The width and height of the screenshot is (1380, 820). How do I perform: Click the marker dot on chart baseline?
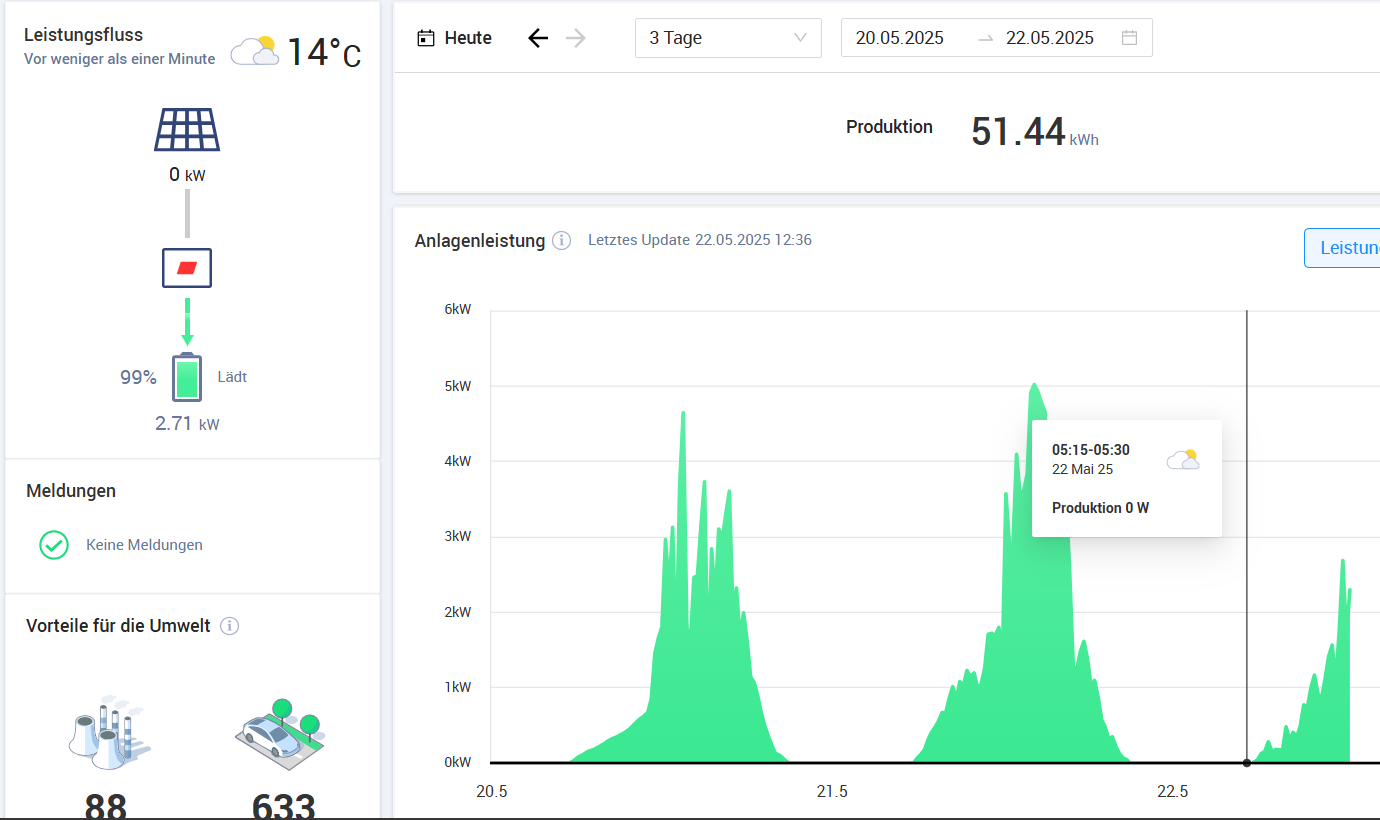[1246, 763]
